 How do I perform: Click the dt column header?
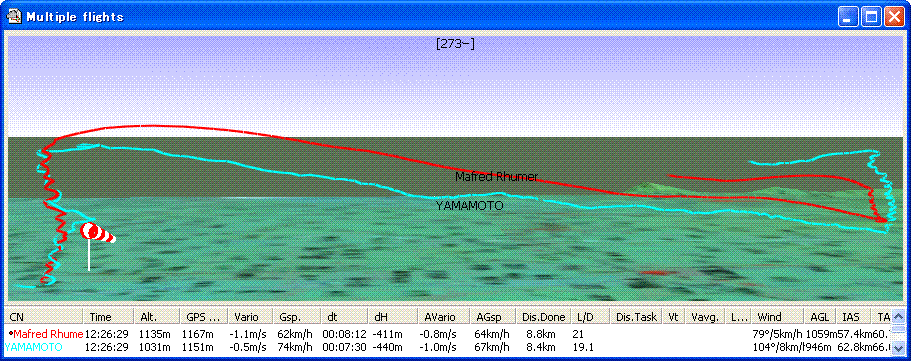(344, 317)
